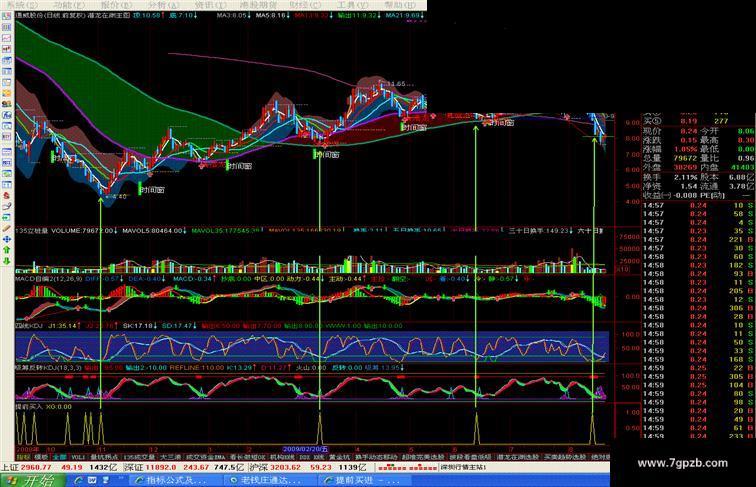Click the 涨幅 1.85% value in quote panel
The width and height of the screenshot is (756, 487).
point(687,149)
